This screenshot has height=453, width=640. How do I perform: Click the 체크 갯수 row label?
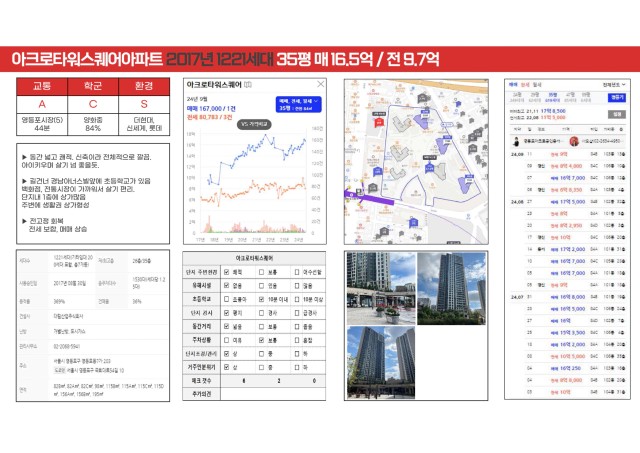(x=202, y=380)
